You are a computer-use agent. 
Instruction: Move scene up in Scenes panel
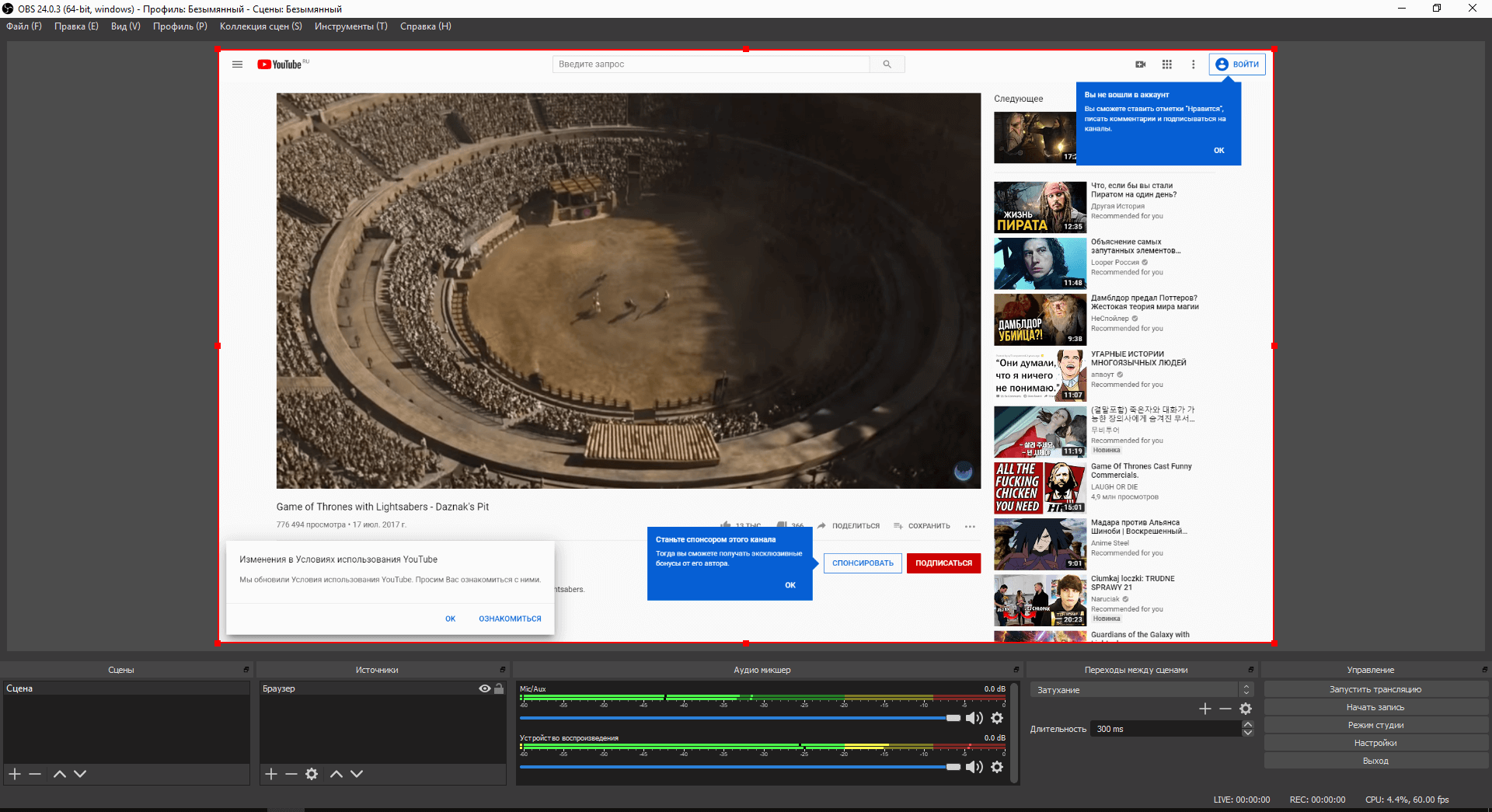60,774
